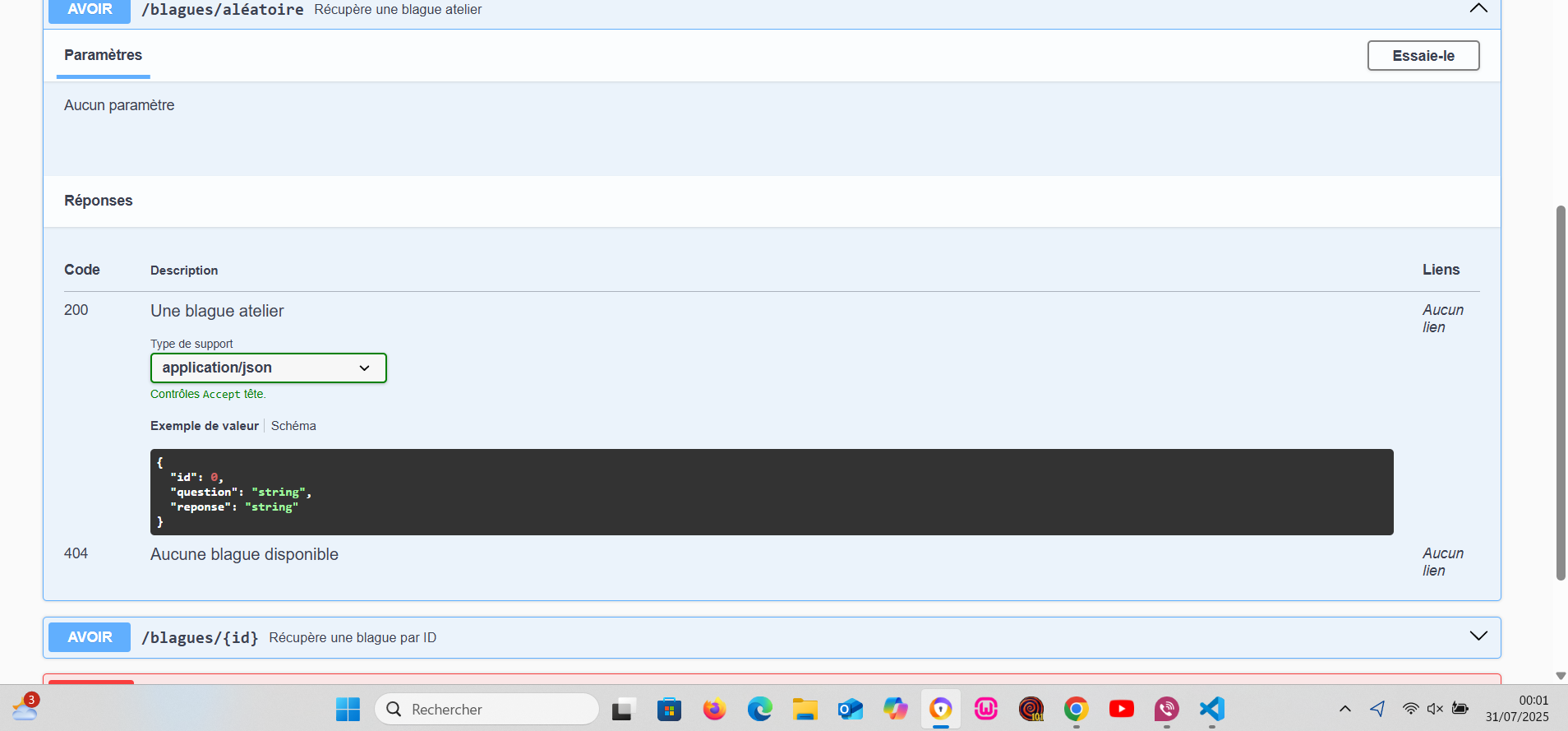The height and width of the screenshot is (731, 1568).
Task: Select the Paramètres tab
Action: (104, 55)
